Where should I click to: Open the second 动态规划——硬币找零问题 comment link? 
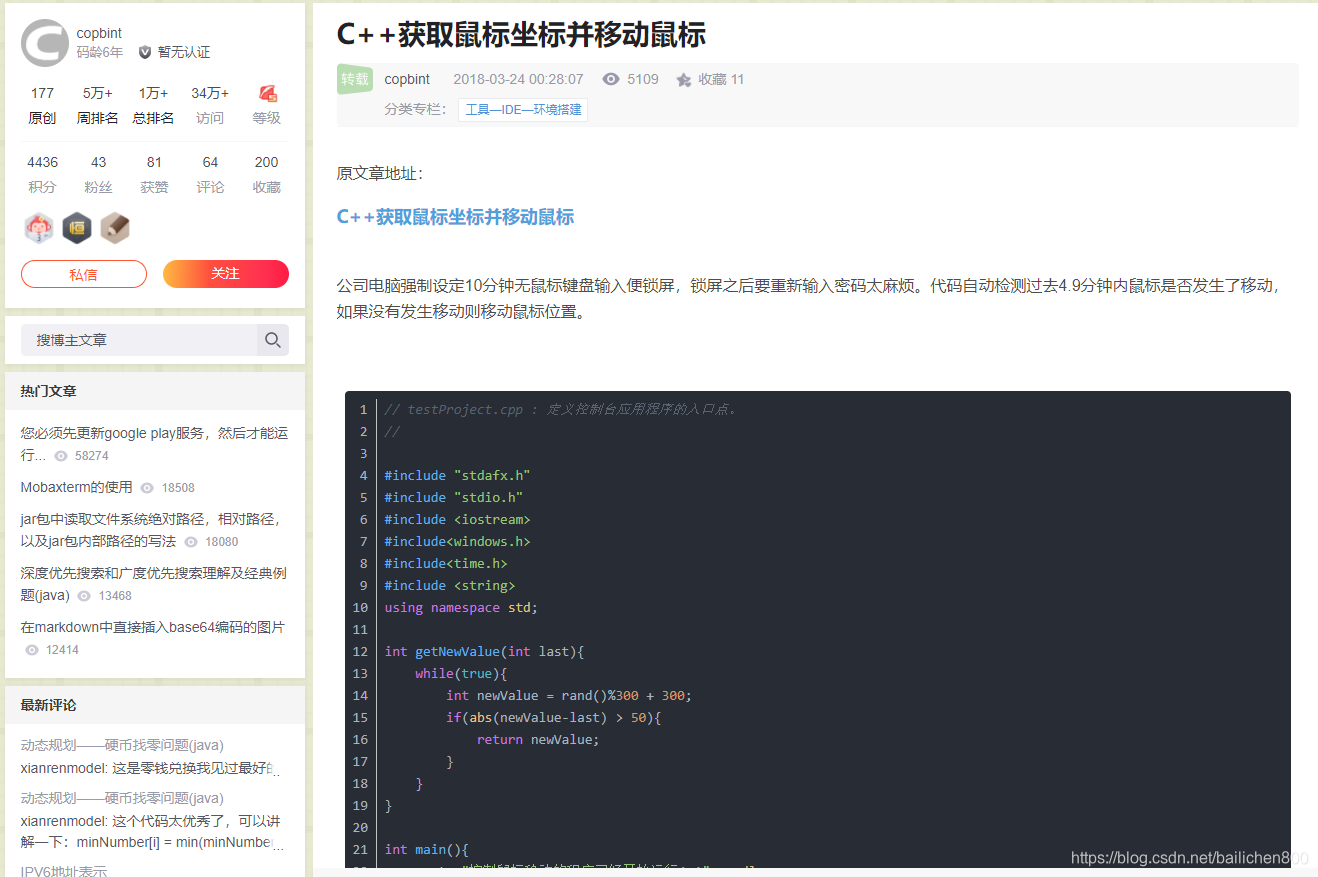(x=122, y=798)
